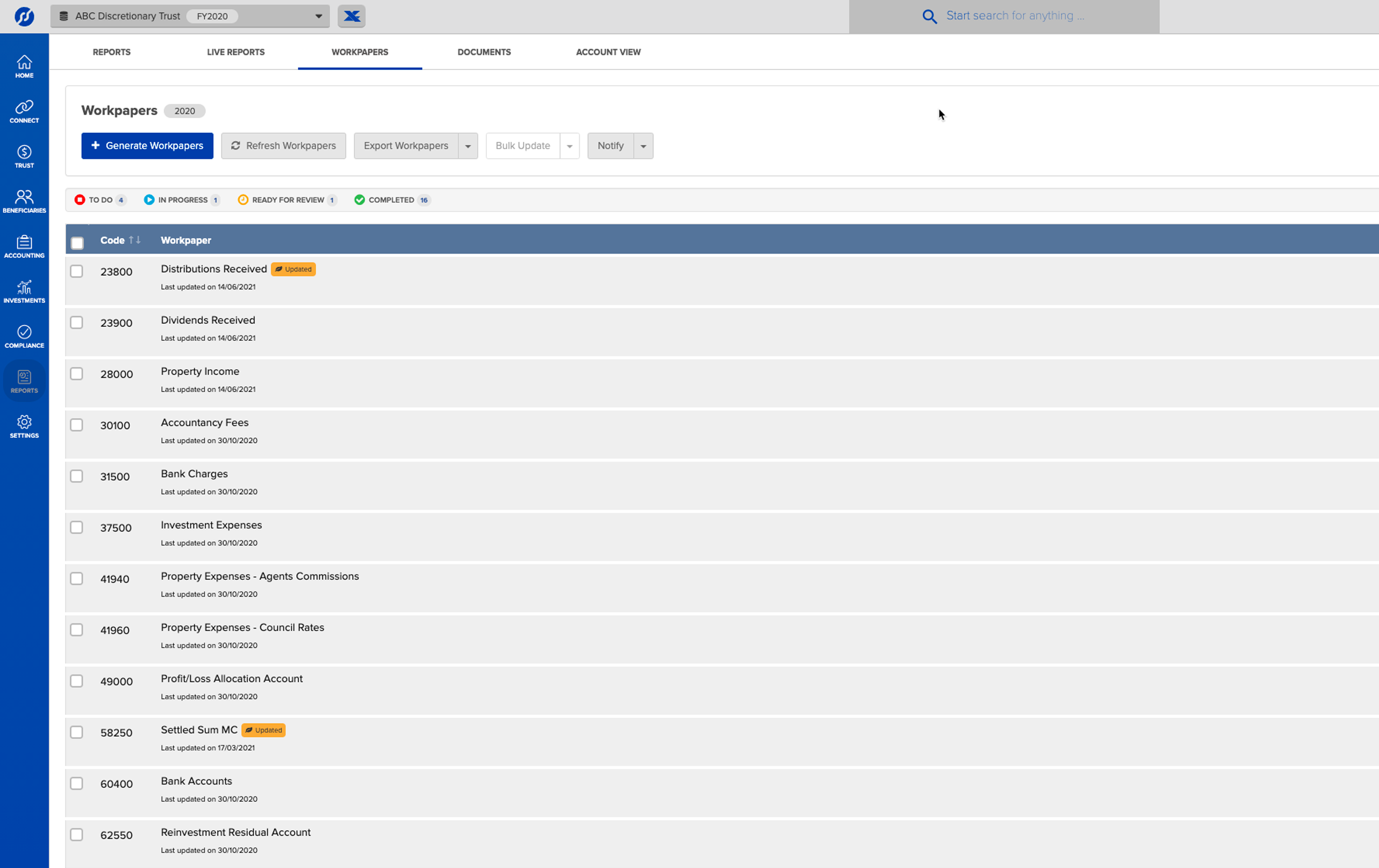This screenshot has width=1379, height=868.
Task: Go to Beneficiaries via sidebar icon
Action: tap(24, 201)
